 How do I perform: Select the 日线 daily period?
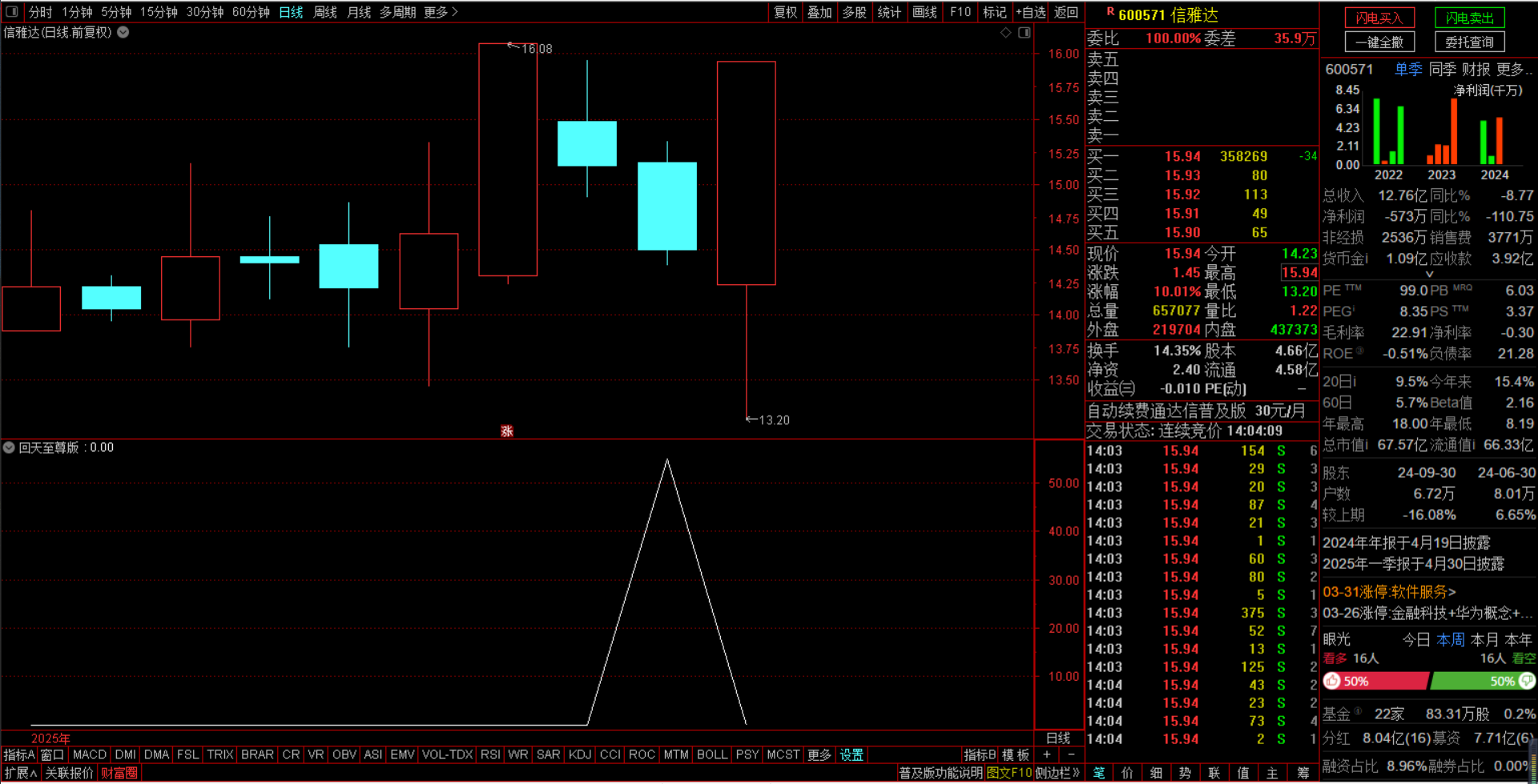pyautogui.click(x=291, y=12)
